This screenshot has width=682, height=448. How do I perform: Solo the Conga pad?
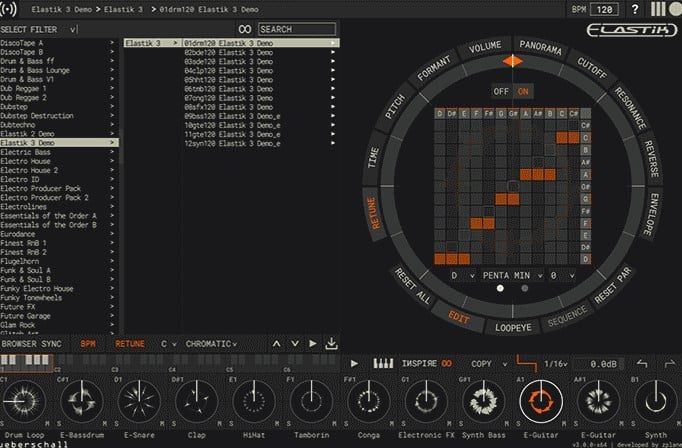[346, 423]
